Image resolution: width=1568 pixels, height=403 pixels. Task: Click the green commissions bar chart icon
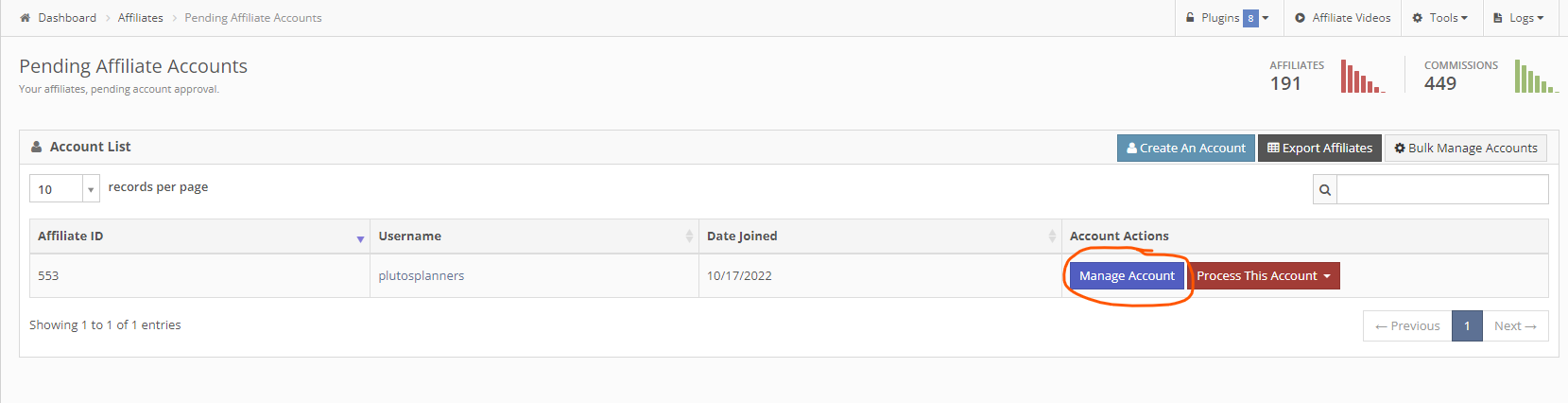(x=1537, y=77)
